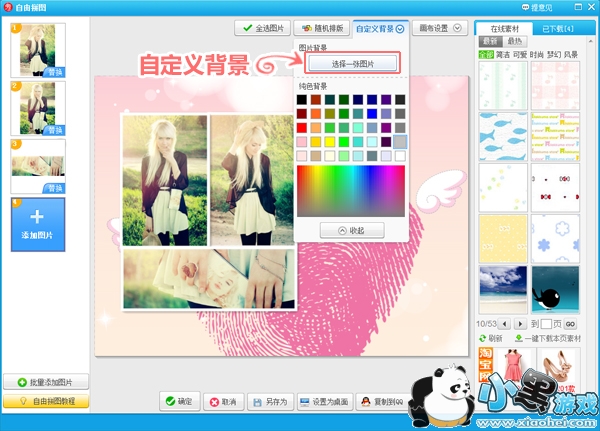Pick the yellow color swatch

(x=329, y=142)
